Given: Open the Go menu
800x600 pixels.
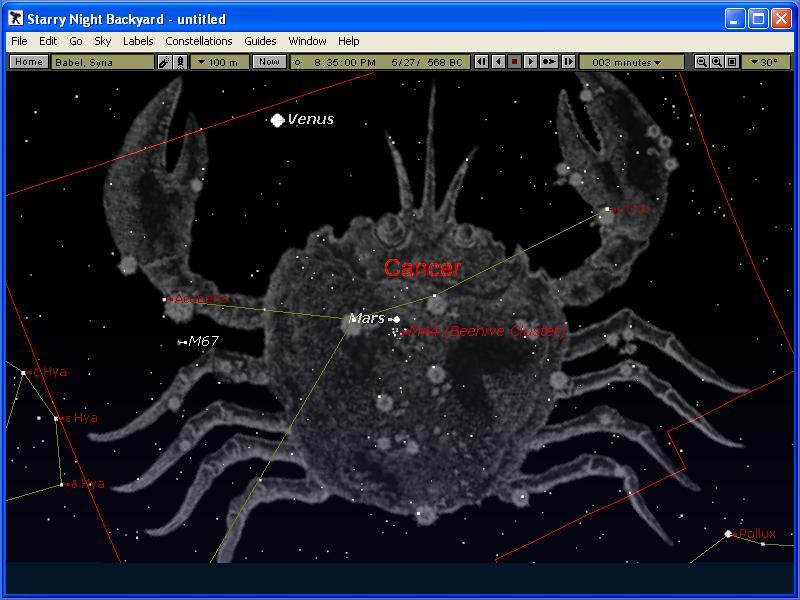Looking at the screenshot, I should [76, 41].
